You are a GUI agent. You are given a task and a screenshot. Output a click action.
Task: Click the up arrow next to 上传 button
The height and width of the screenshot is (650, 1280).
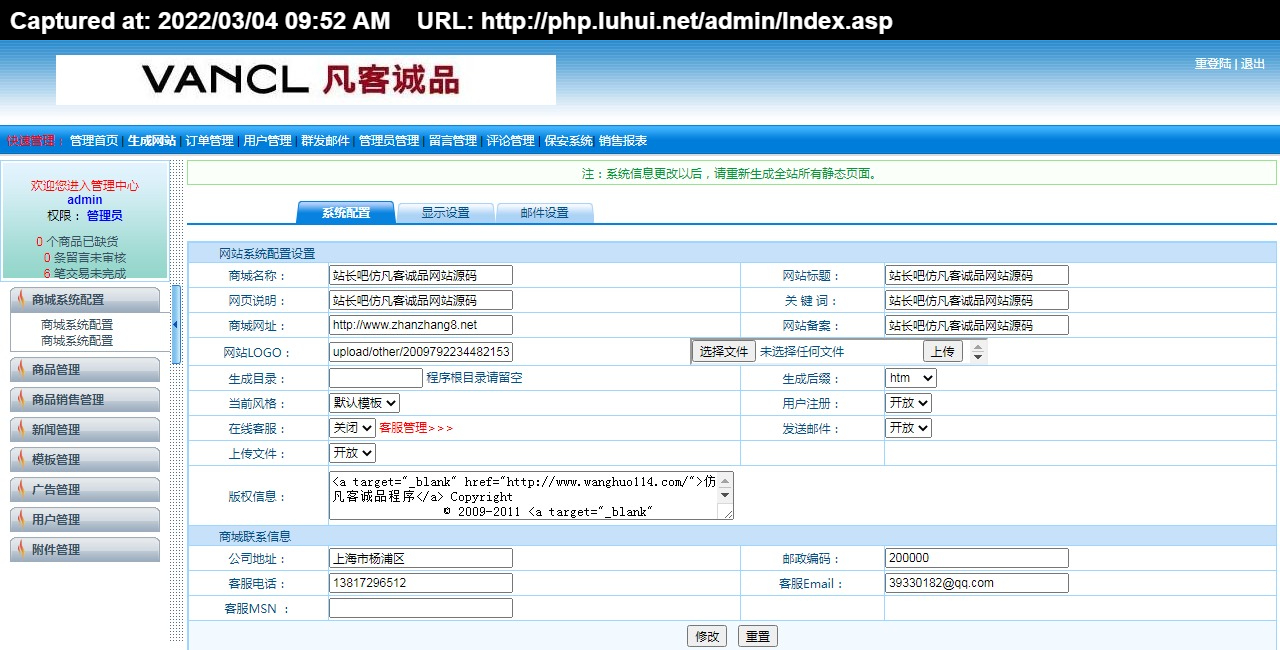[x=977, y=346]
